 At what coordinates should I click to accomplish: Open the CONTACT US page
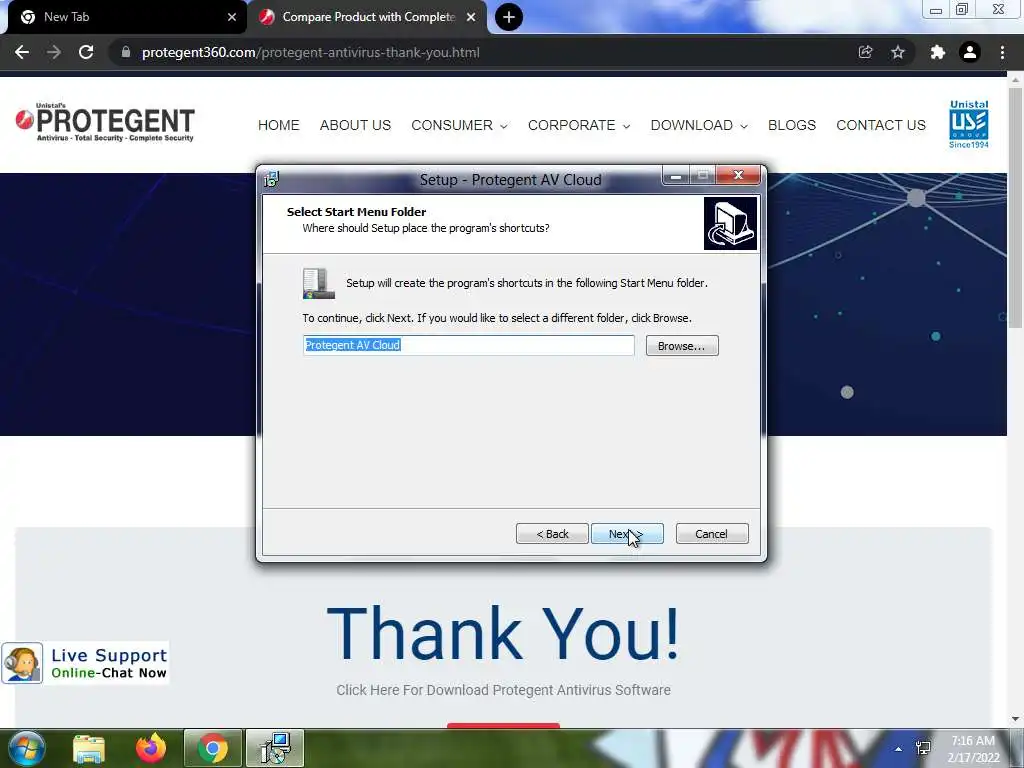click(881, 125)
